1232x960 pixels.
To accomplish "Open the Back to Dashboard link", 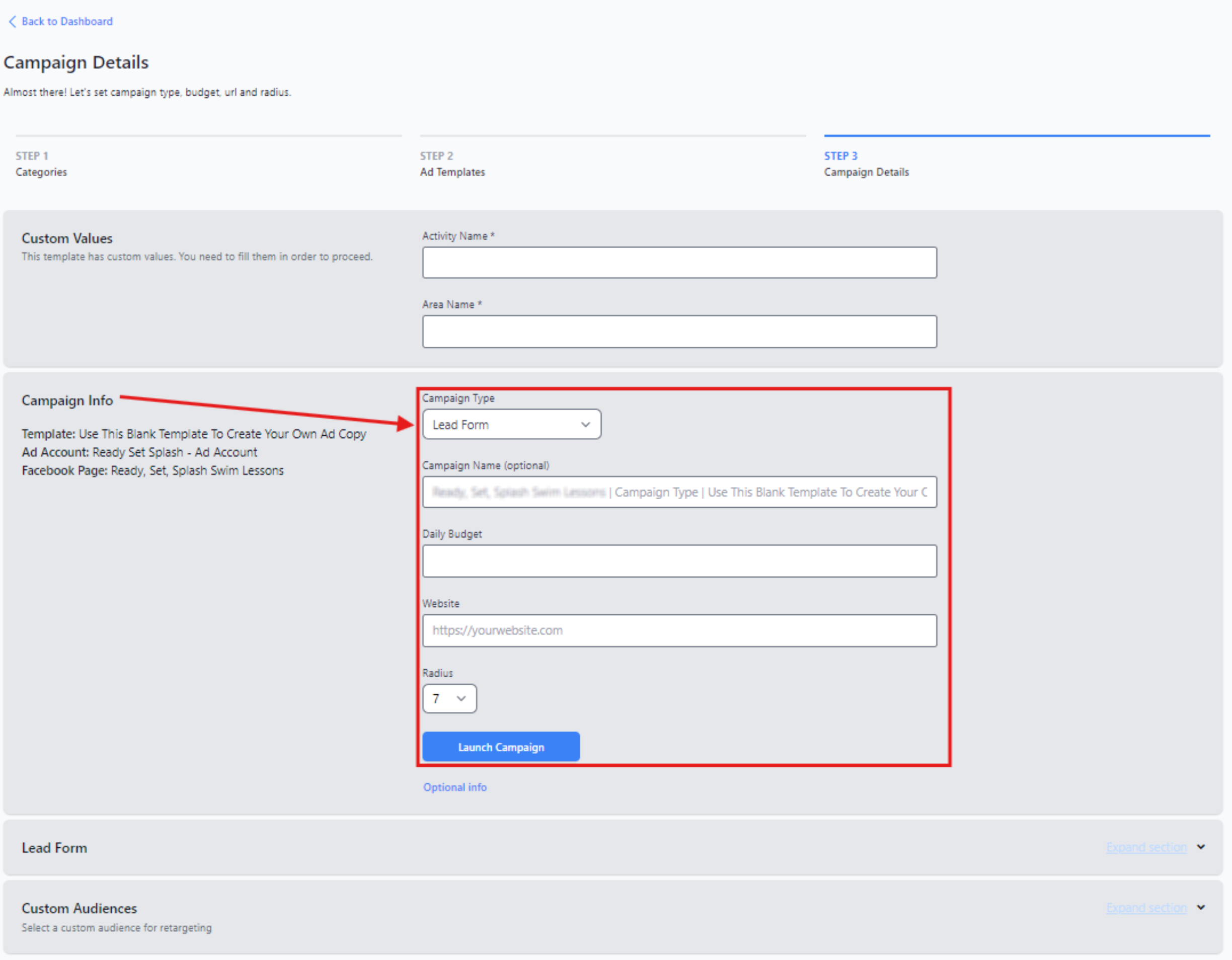I will (x=66, y=22).
